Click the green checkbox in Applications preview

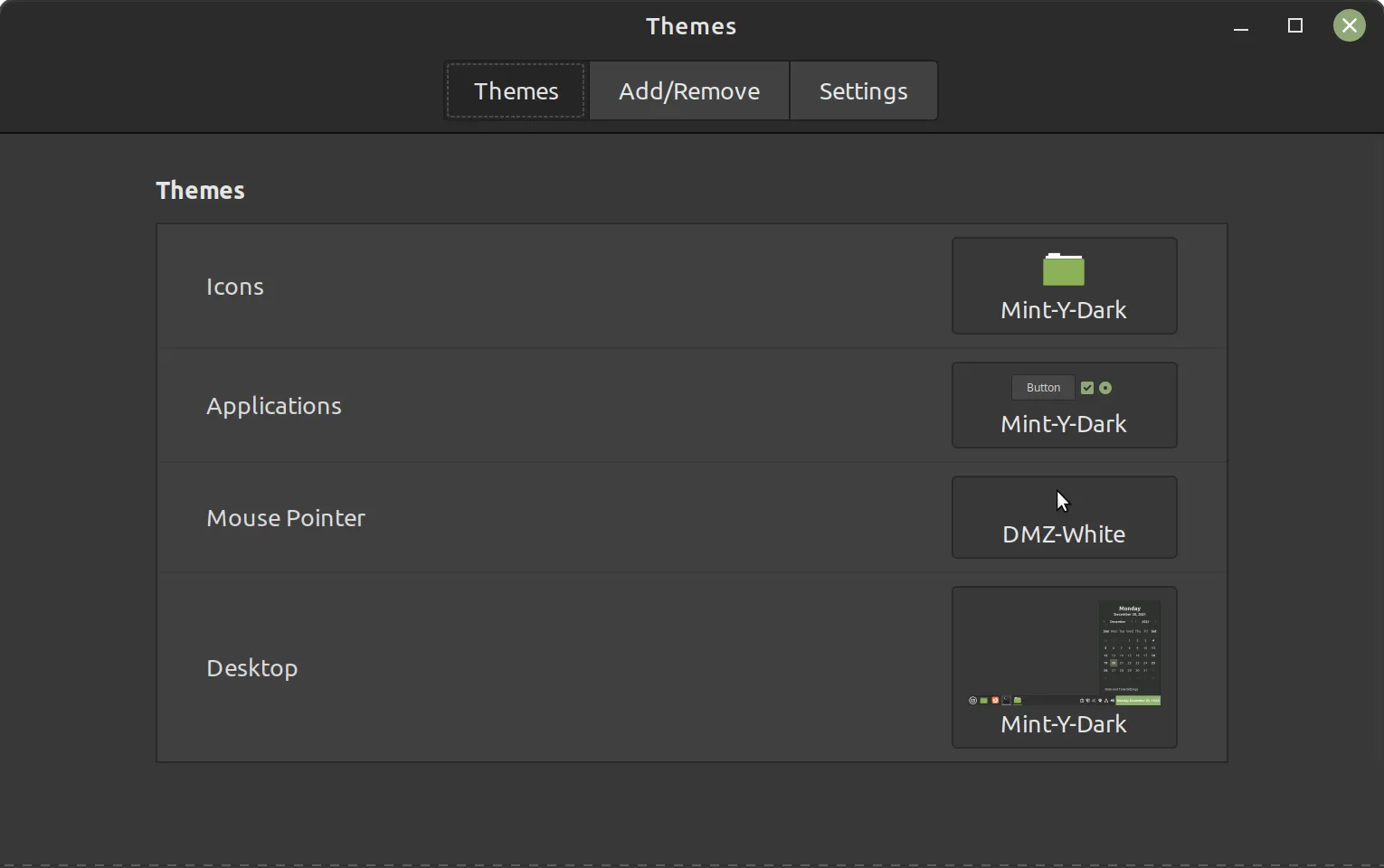point(1087,388)
